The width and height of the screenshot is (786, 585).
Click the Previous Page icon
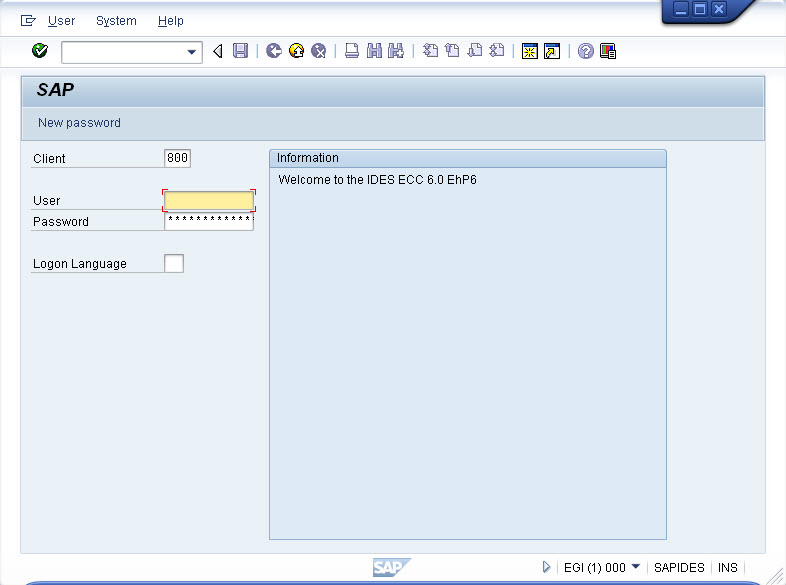(452, 51)
